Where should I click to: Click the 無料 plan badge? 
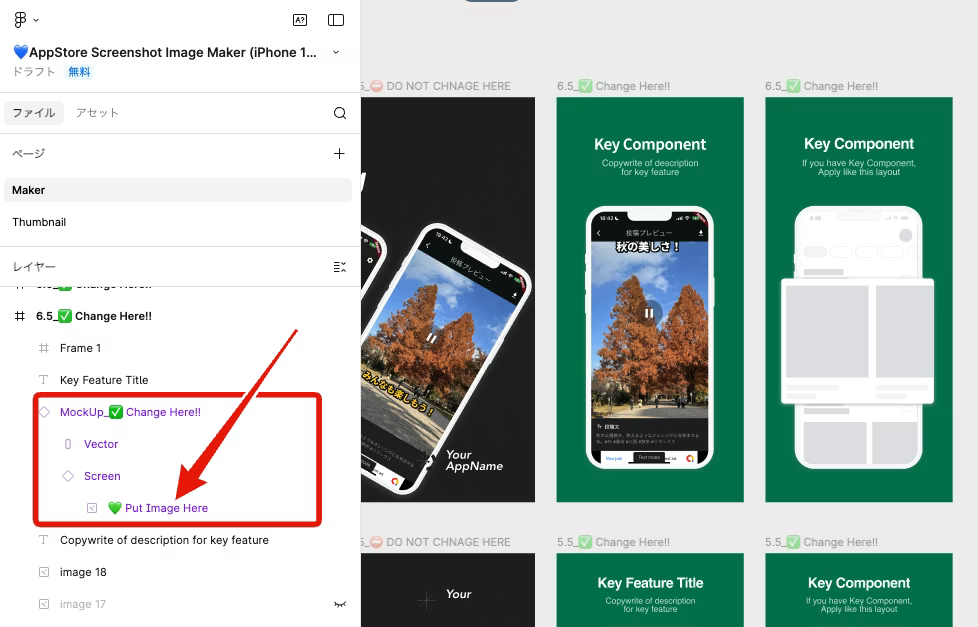pyautogui.click(x=80, y=72)
